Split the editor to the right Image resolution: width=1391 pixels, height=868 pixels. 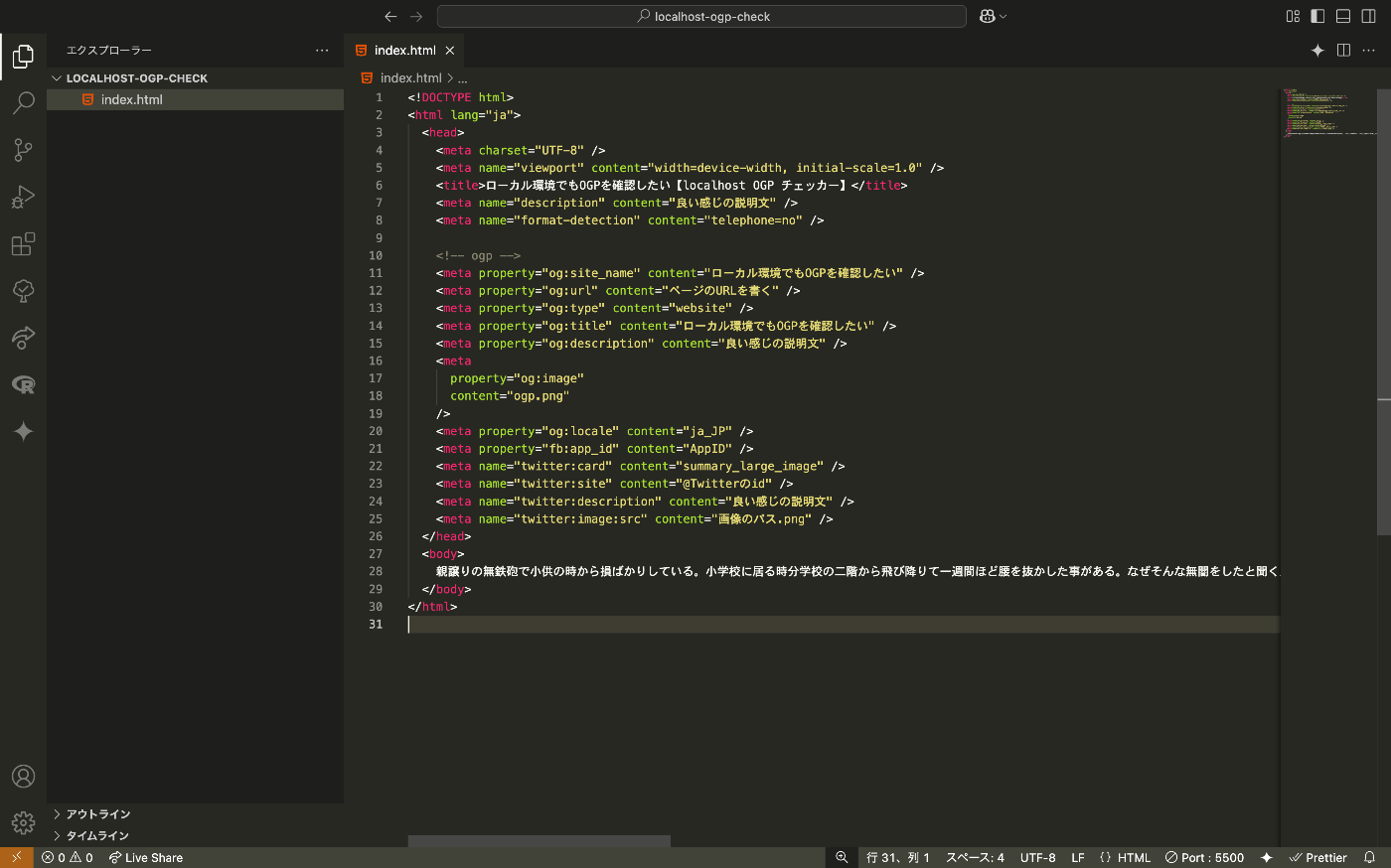tap(1343, 51)
